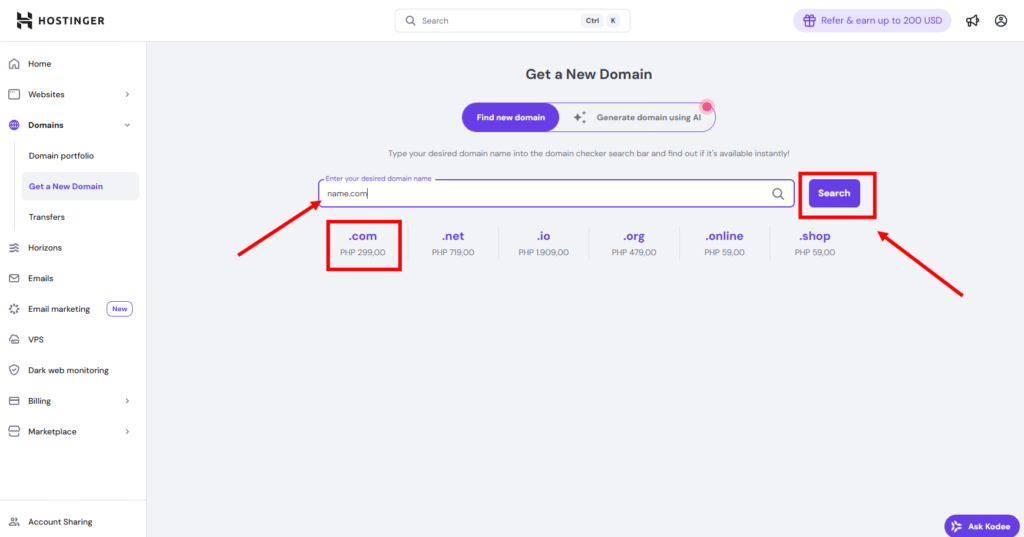The image size is (1024, 537).
Task: Click the Horizons waves icon
Action: (14, 248)
